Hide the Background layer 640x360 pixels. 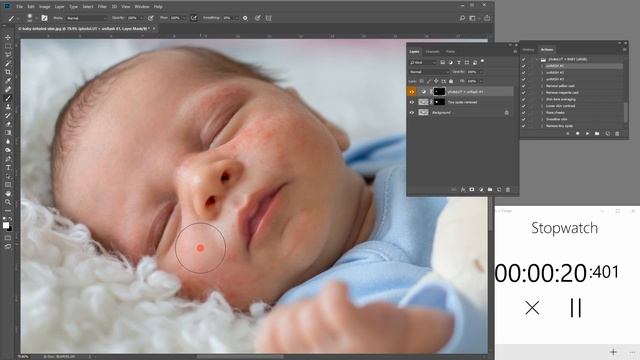pos(412,112)
